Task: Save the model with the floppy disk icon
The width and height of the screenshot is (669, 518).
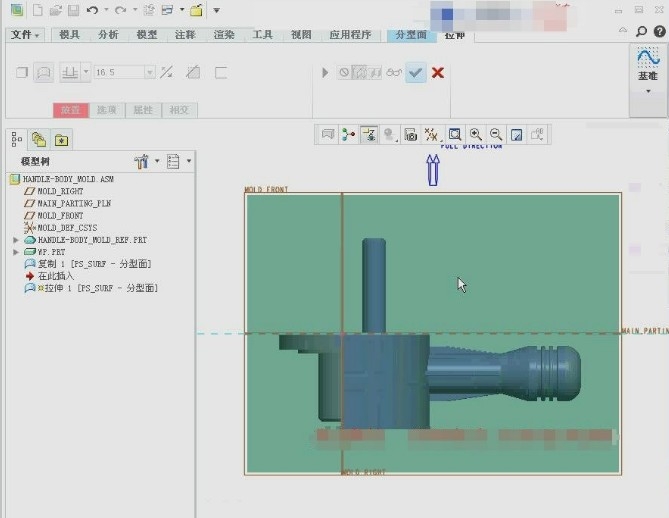Action: coord(74,10)
